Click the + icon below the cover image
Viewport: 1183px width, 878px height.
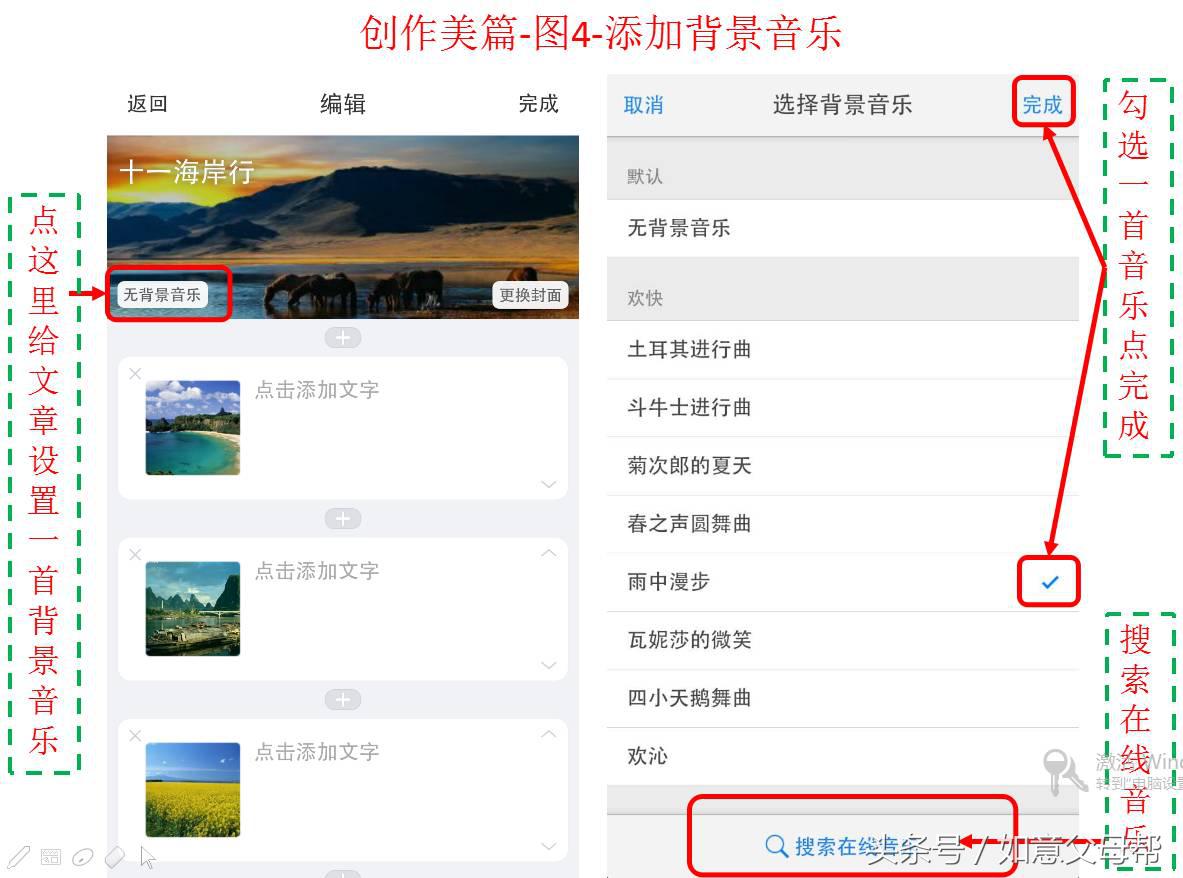coord(343,337)
